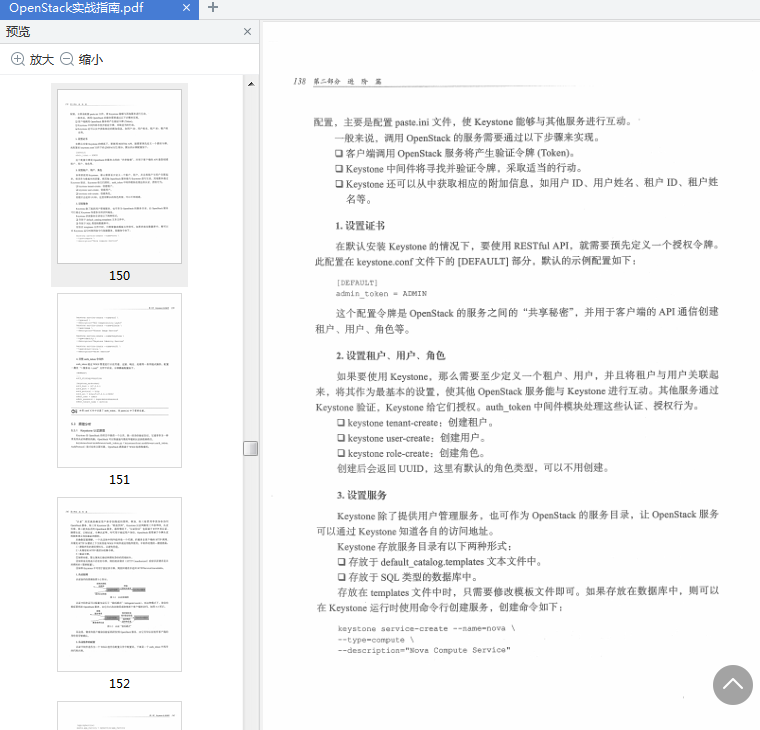Click the line 创建后会返回 UUID
760x730 pixels.
tap(473, 468)
